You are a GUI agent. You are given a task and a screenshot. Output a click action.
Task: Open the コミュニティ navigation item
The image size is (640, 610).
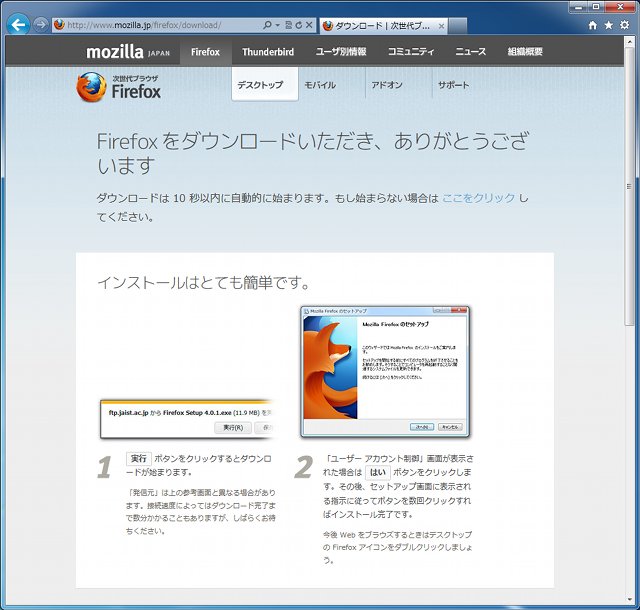(411, 52)
